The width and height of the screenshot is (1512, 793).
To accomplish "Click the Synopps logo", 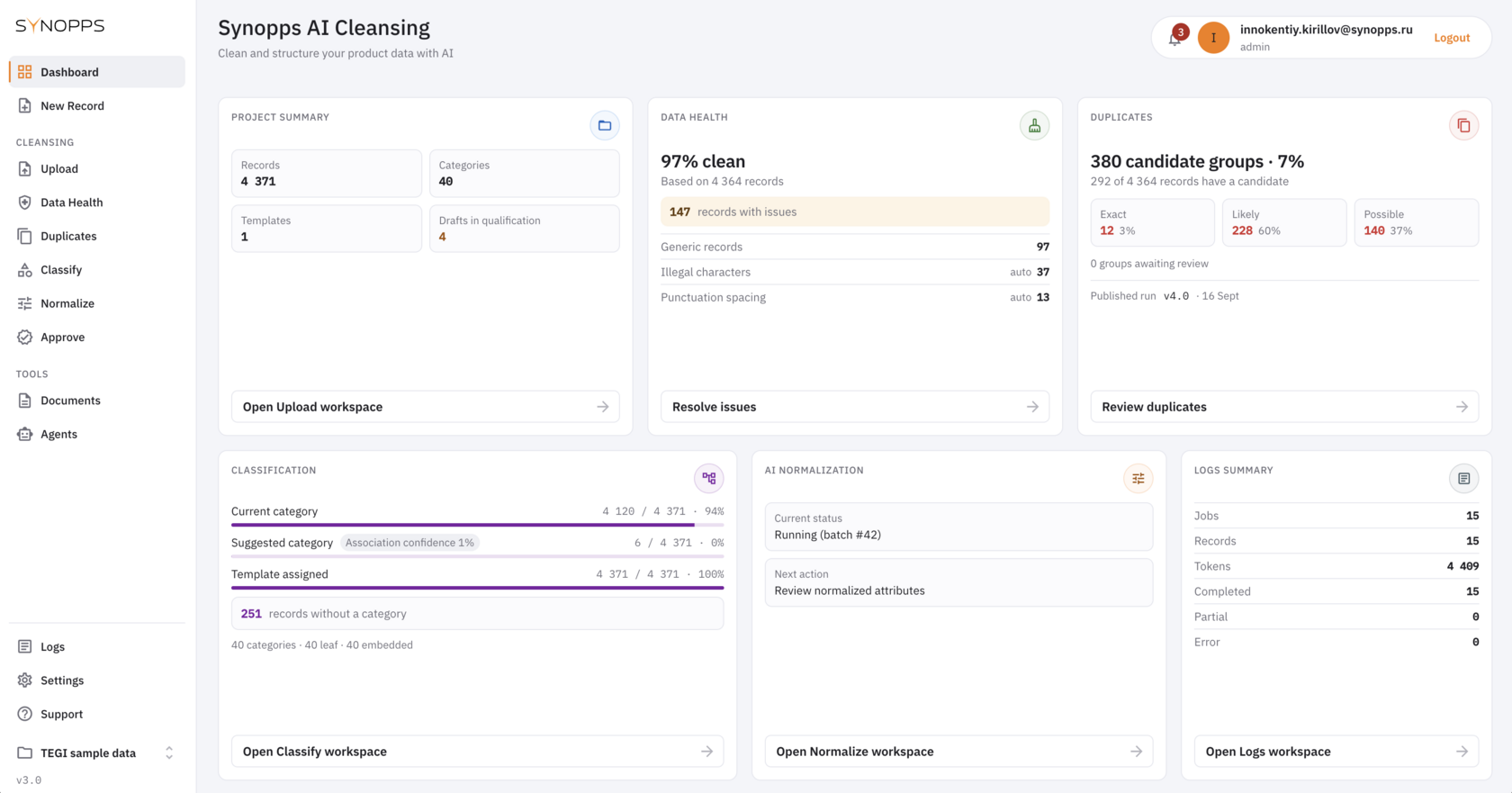I will pos(60,25).
